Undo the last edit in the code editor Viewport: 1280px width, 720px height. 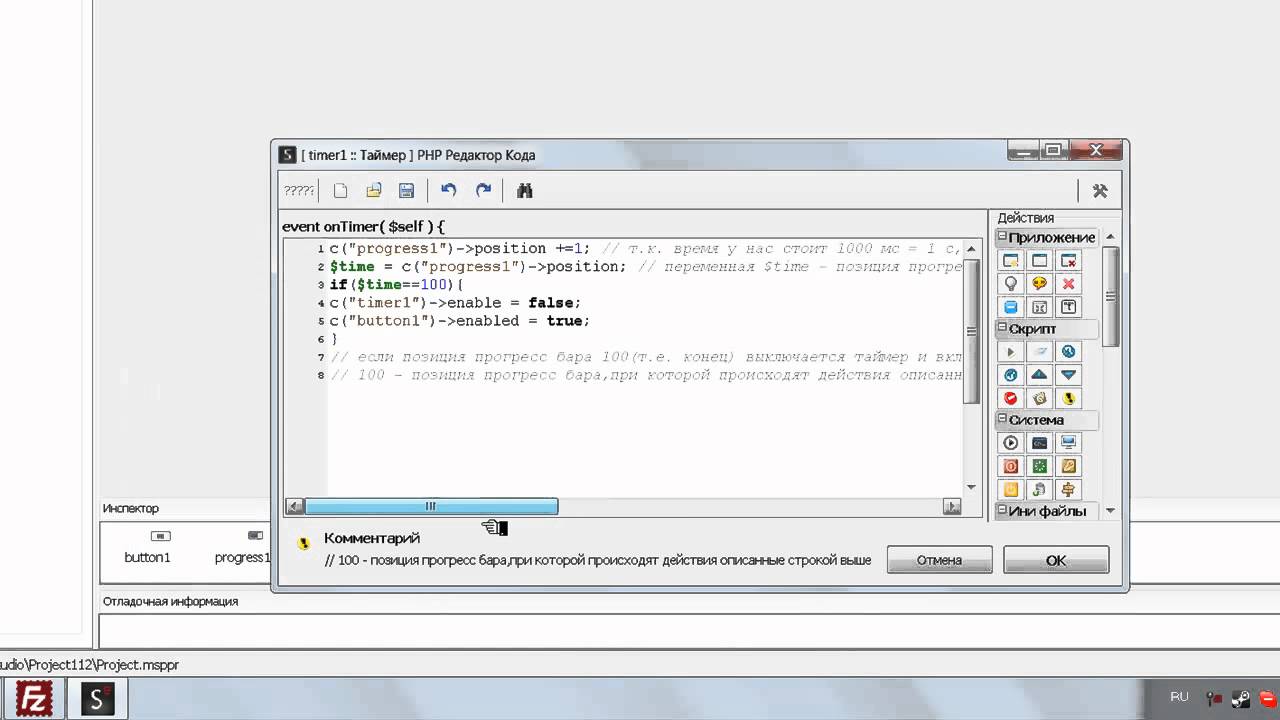[x=449, y=191]
